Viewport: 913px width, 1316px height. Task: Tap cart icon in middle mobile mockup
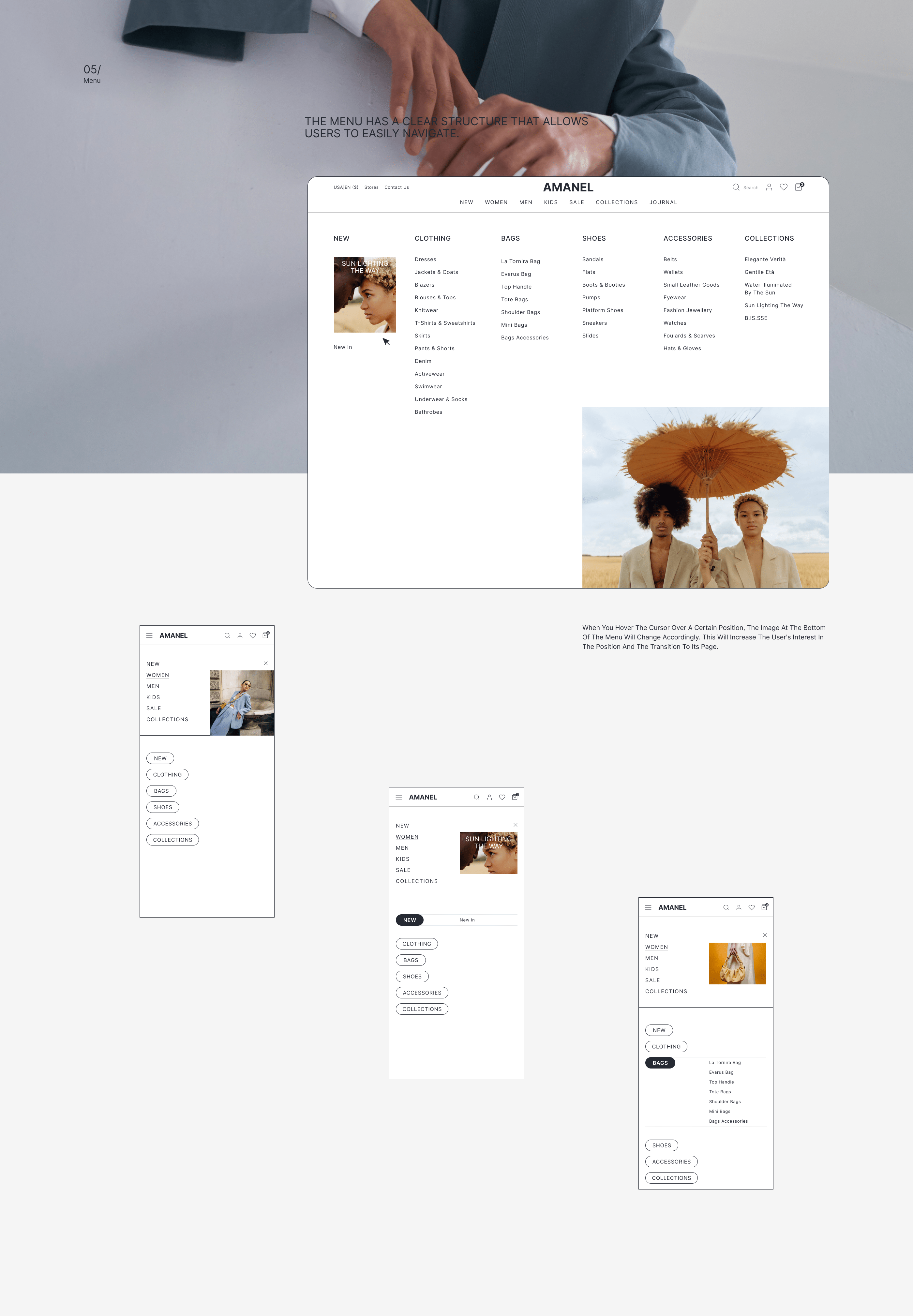pyautogui.click(x=515, y=797)
